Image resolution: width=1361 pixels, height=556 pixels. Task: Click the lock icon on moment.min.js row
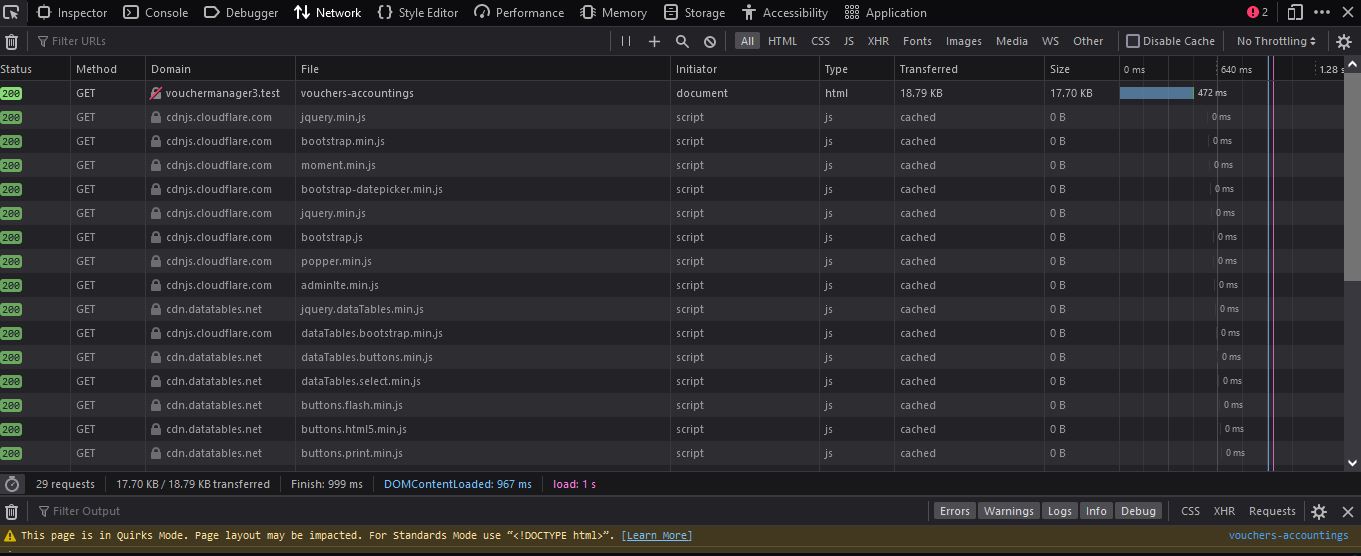coord(156,165)
